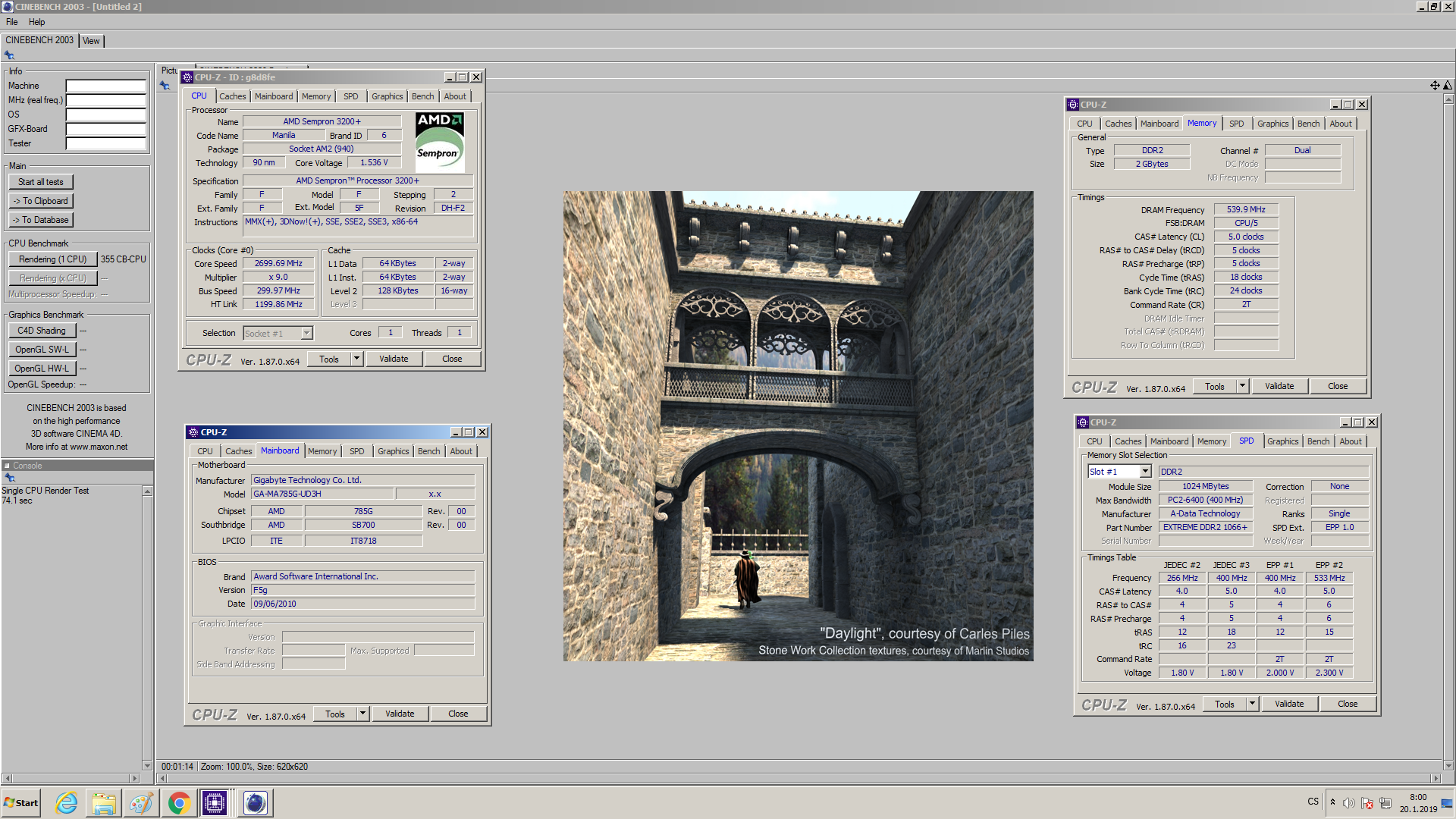The width and height of the screenshot is (1456, 819).
Task: Click the CPU-Z icon in the Memory window title bar
Action: 1073,105
